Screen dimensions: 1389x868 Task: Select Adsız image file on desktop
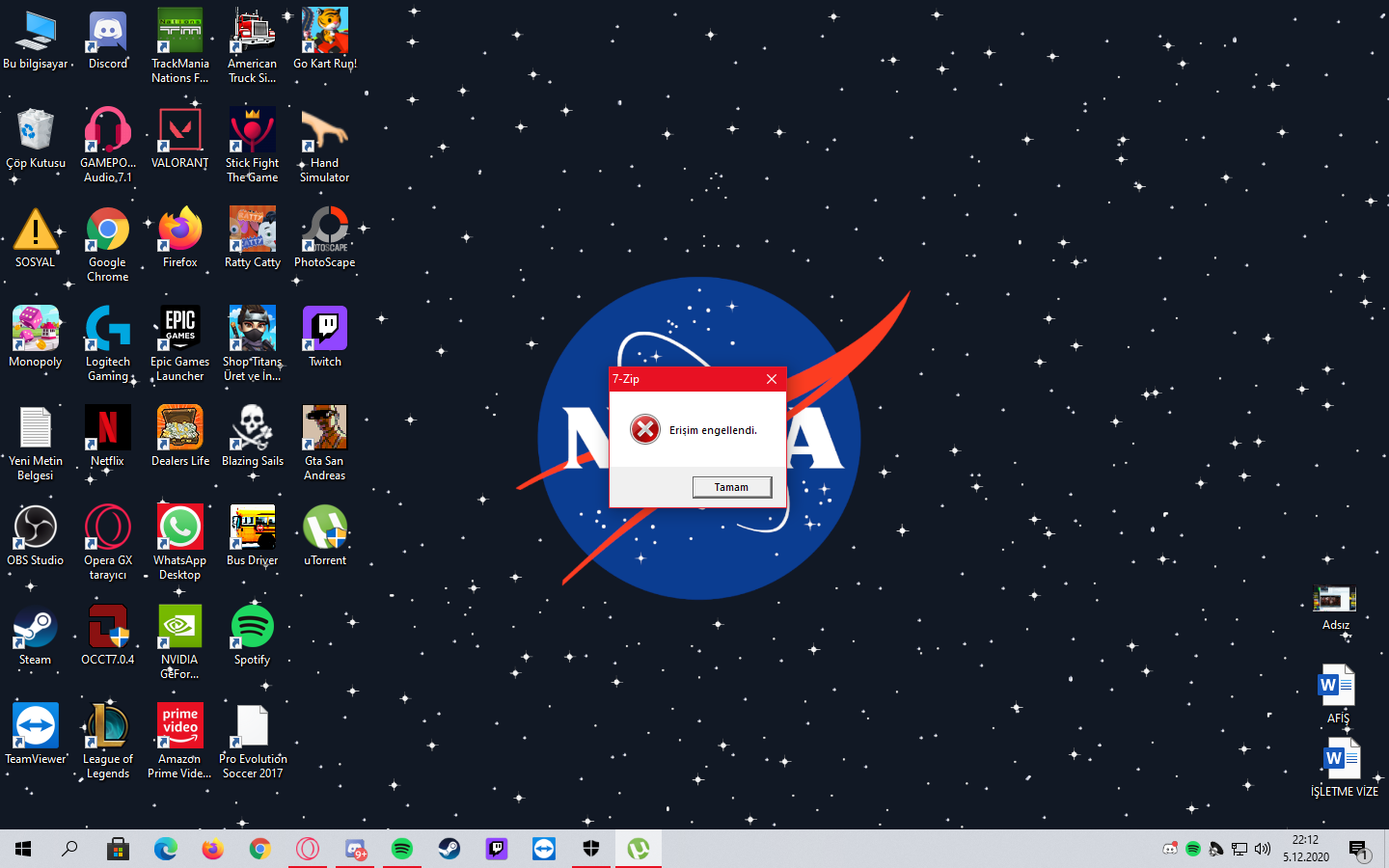point(1336,609)
